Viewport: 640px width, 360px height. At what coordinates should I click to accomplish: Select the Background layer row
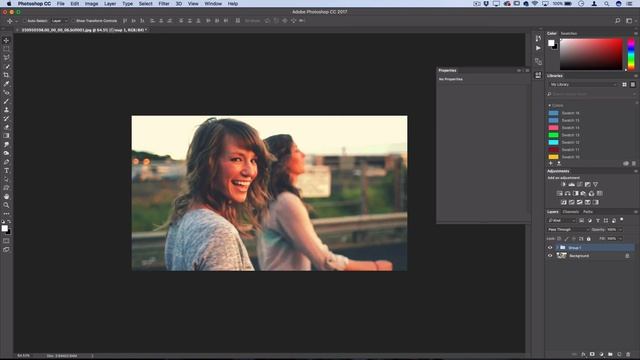pyautogui.click(x=591, y=256)
